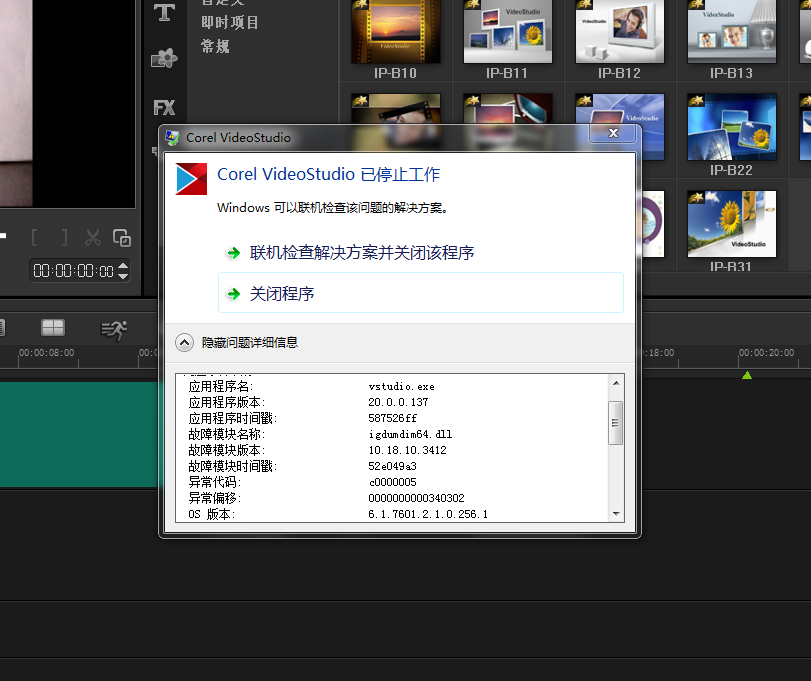This screenshot has width=811, height=681.
Task: Select the IP-B13 template thumbnail
Action: [731, 32]
